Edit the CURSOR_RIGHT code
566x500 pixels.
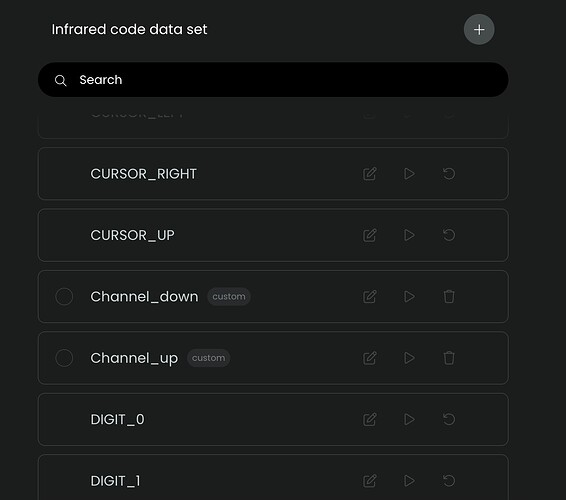pos(370,174)
